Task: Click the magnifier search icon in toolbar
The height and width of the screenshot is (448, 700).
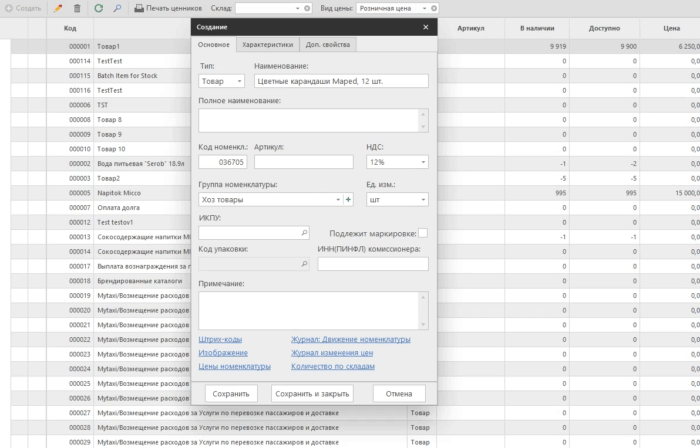Action: [x=116, y=7]
